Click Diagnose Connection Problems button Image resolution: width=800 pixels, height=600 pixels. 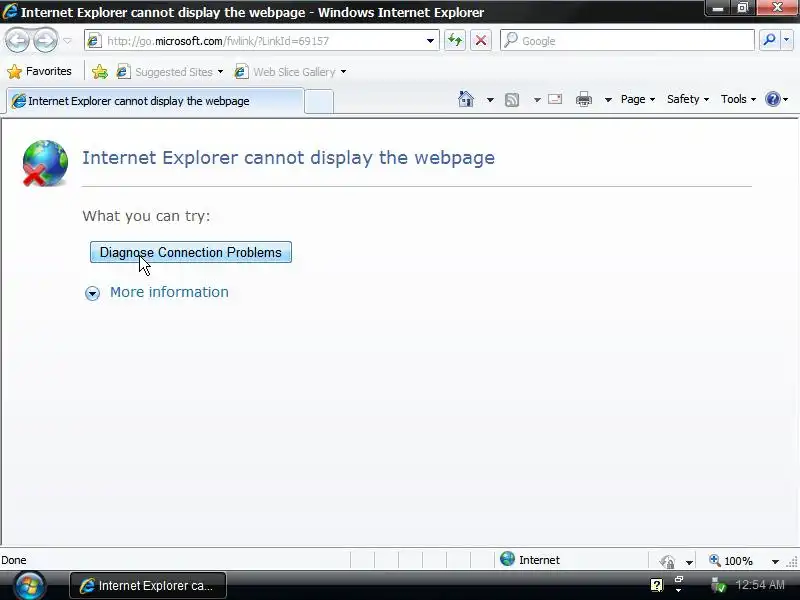191,252
